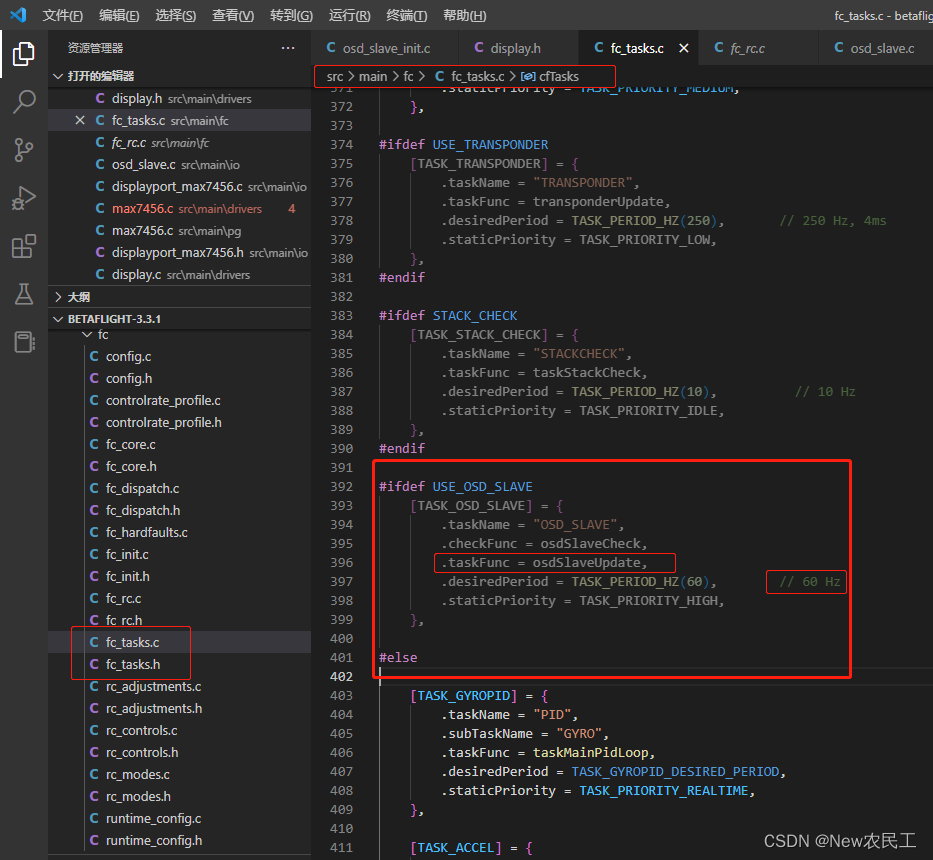Open display.c in open editors list
Screen dimensions: 933x860
coord(180,275)
